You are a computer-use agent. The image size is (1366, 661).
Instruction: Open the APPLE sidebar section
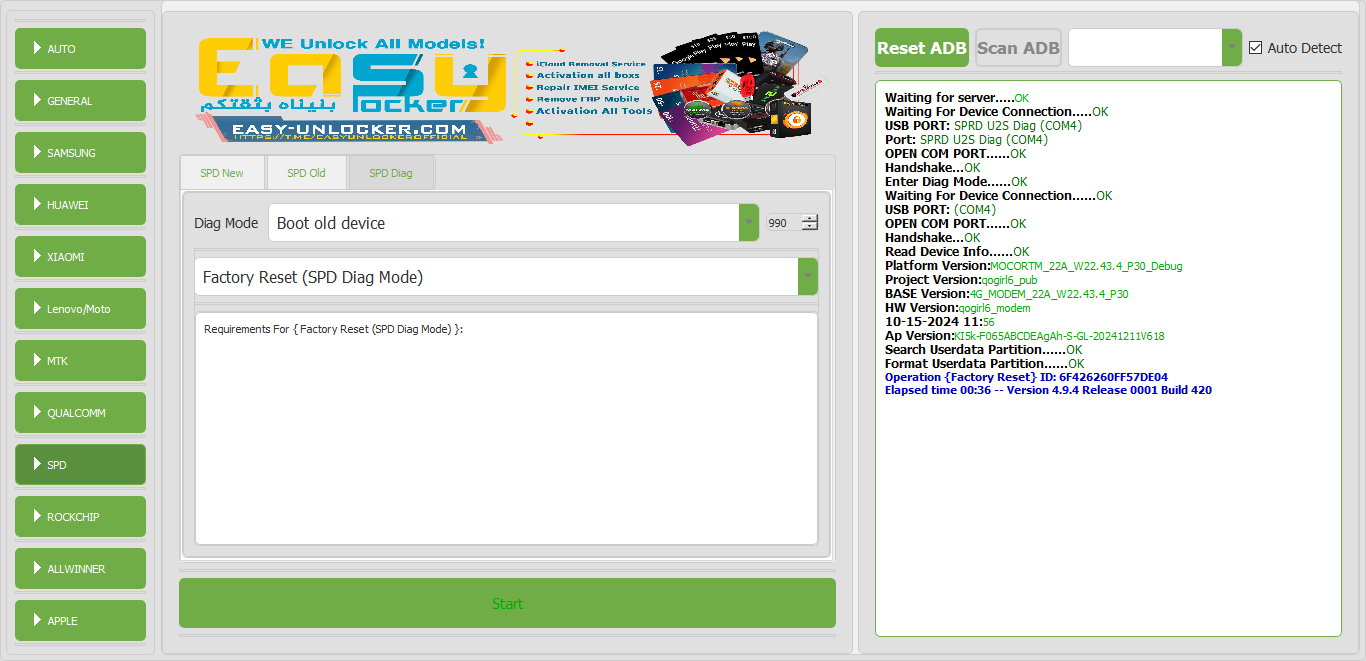point(80,621)
